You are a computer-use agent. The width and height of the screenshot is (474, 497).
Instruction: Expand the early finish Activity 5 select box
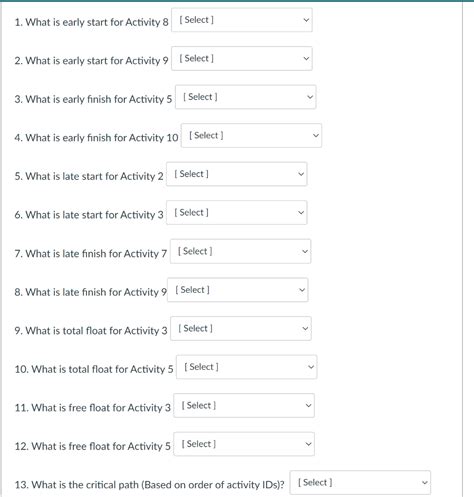tap(246, 97)
